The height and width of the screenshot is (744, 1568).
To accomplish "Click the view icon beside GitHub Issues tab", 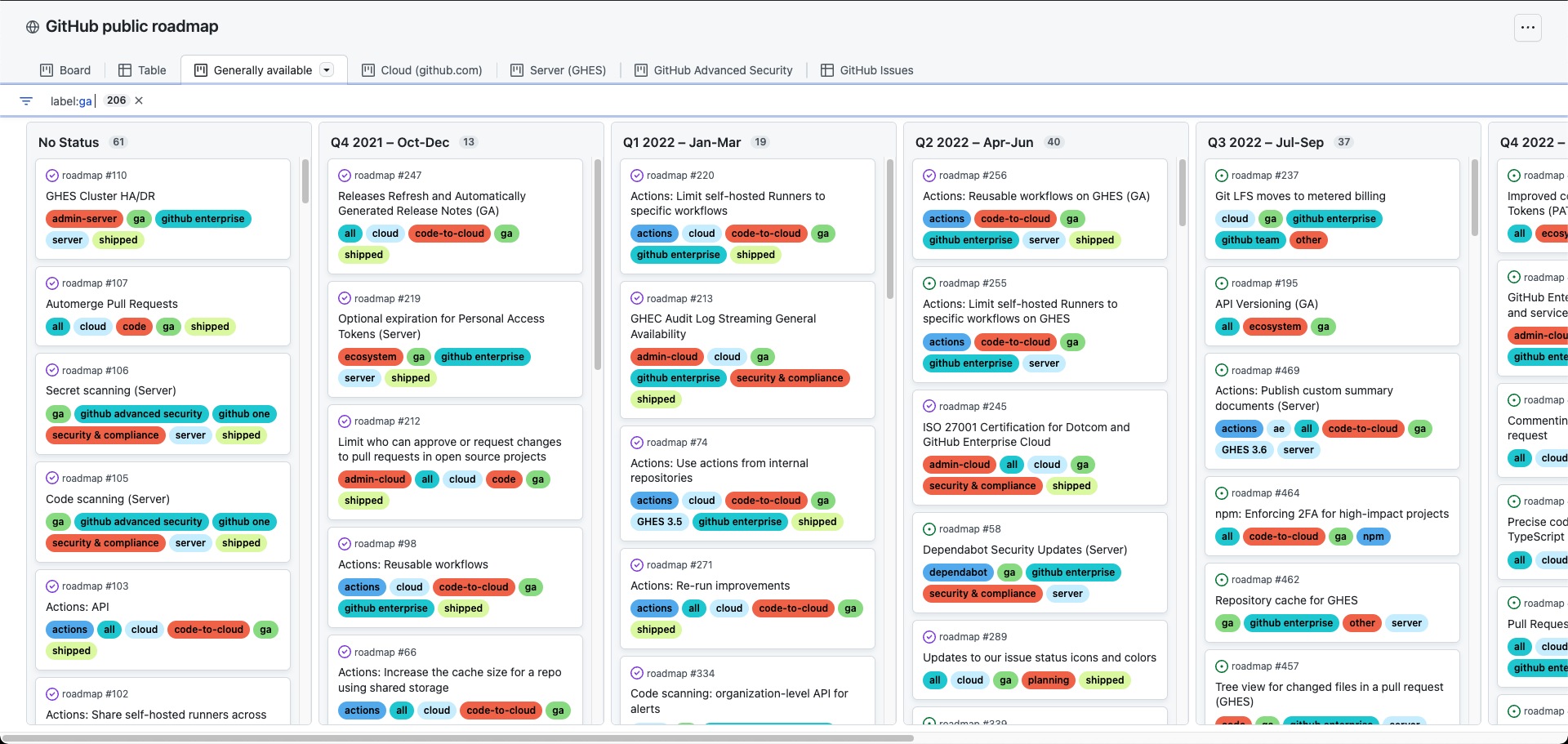I will (x=826, y=69).
